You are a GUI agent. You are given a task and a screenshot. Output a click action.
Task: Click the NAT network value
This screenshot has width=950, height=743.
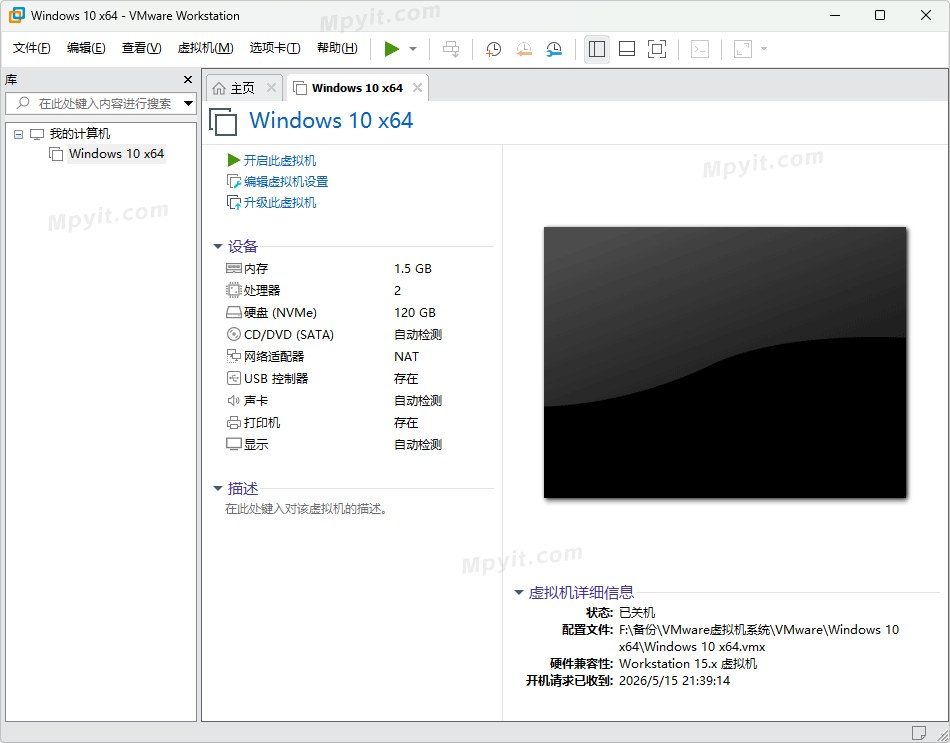[407, 356]
